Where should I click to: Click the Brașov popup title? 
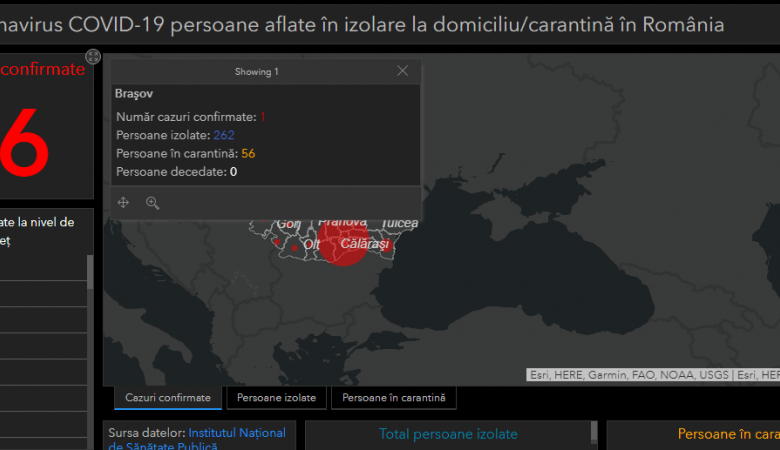click(x=134, y=93)
